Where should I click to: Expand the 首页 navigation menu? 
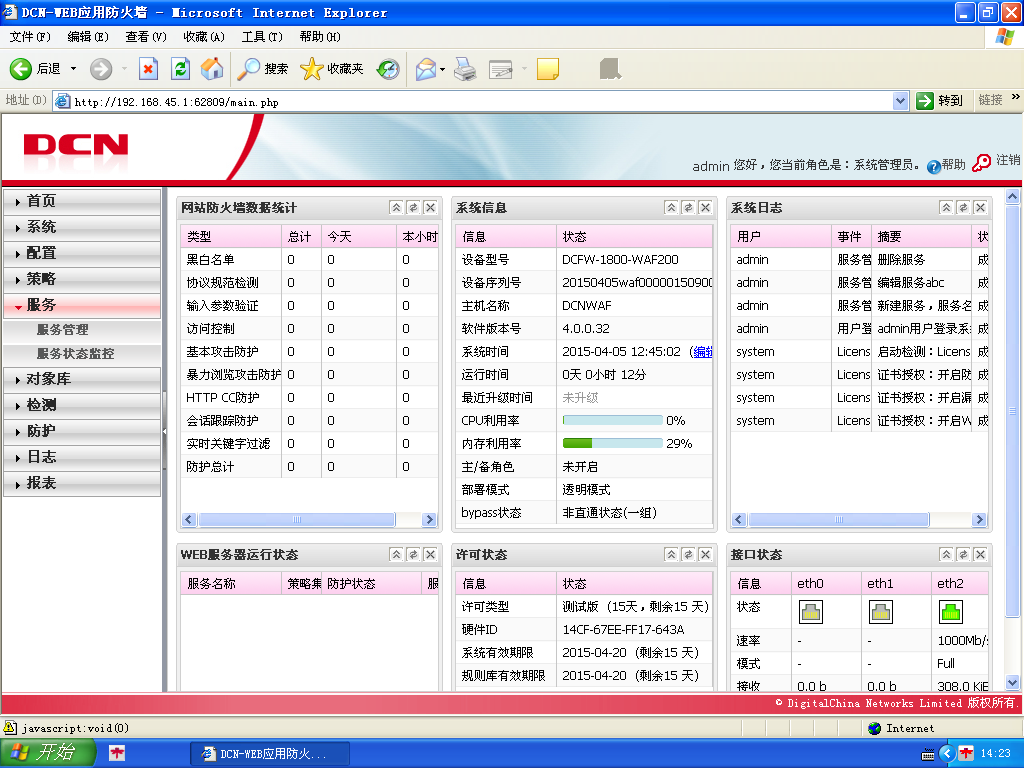[x=82, y=201]
